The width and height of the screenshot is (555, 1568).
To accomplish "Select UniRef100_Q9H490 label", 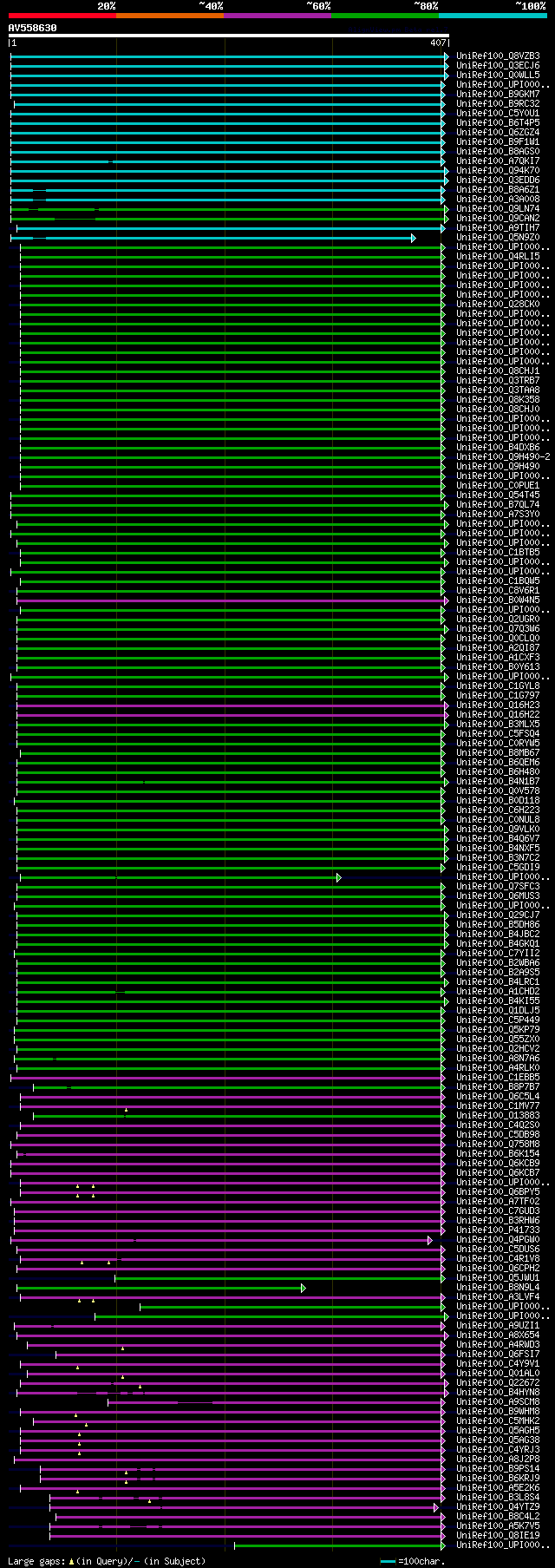I will tap(498, 467).
